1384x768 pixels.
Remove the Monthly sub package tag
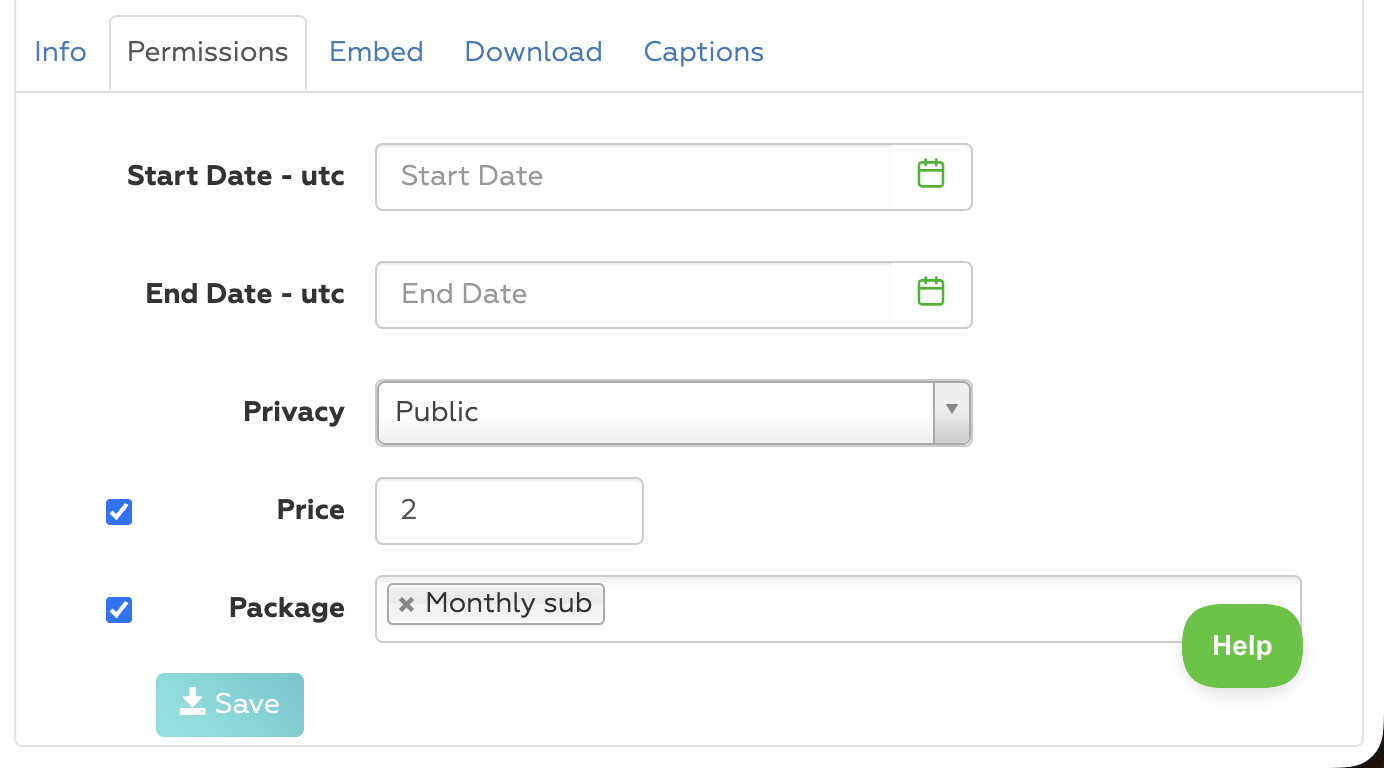point(406,604)
